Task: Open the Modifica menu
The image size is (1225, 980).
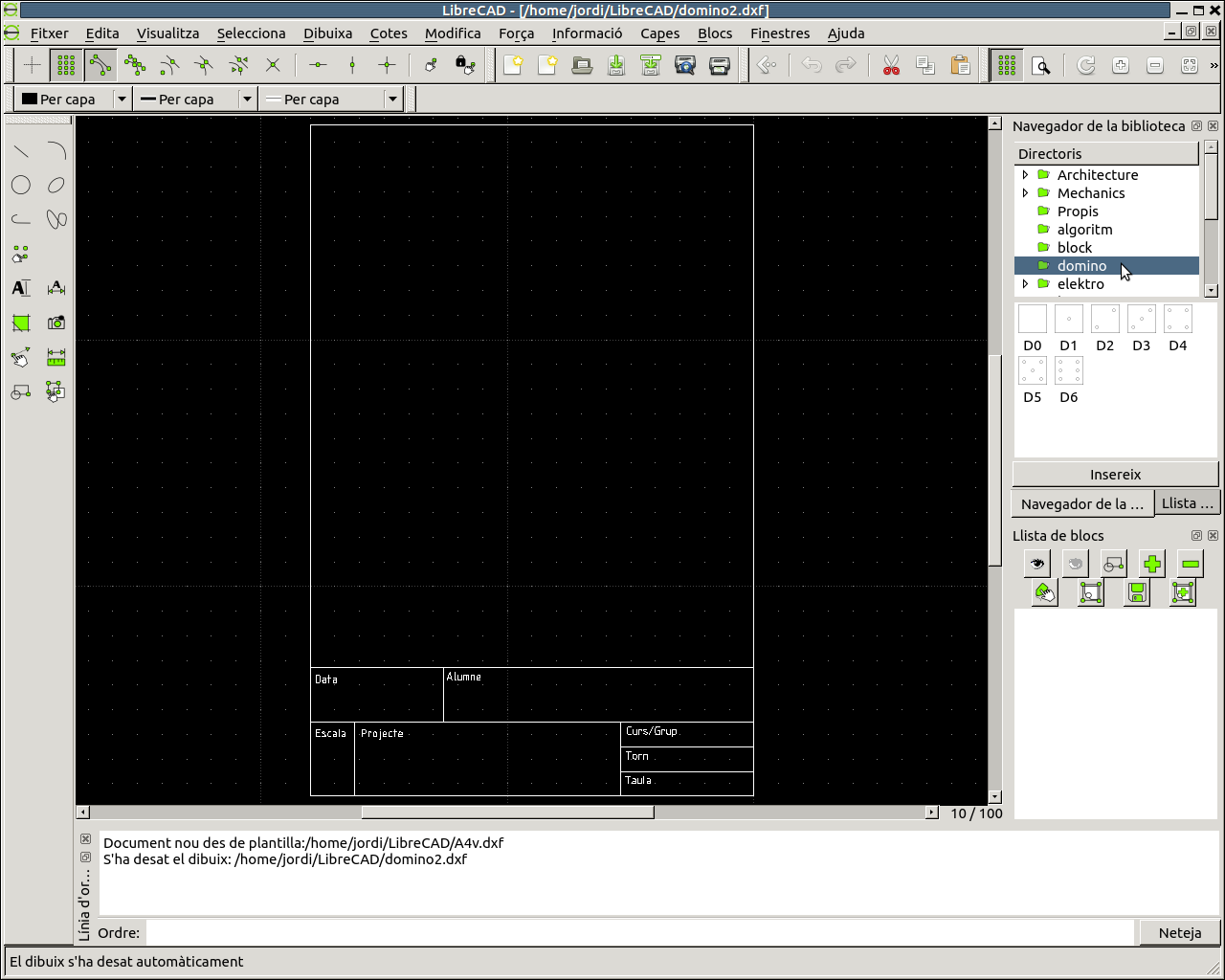Action: point(453,33)
